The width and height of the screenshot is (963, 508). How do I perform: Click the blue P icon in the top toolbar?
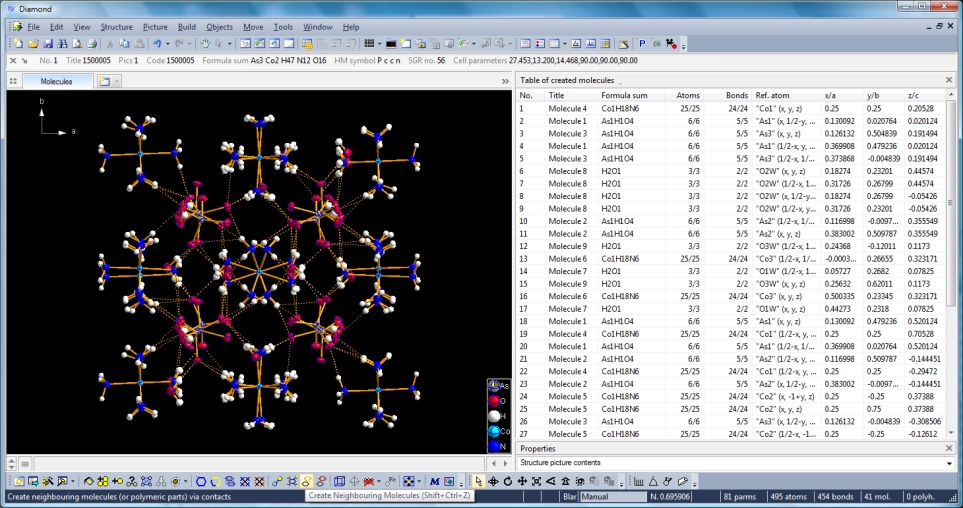click(642, 44)
